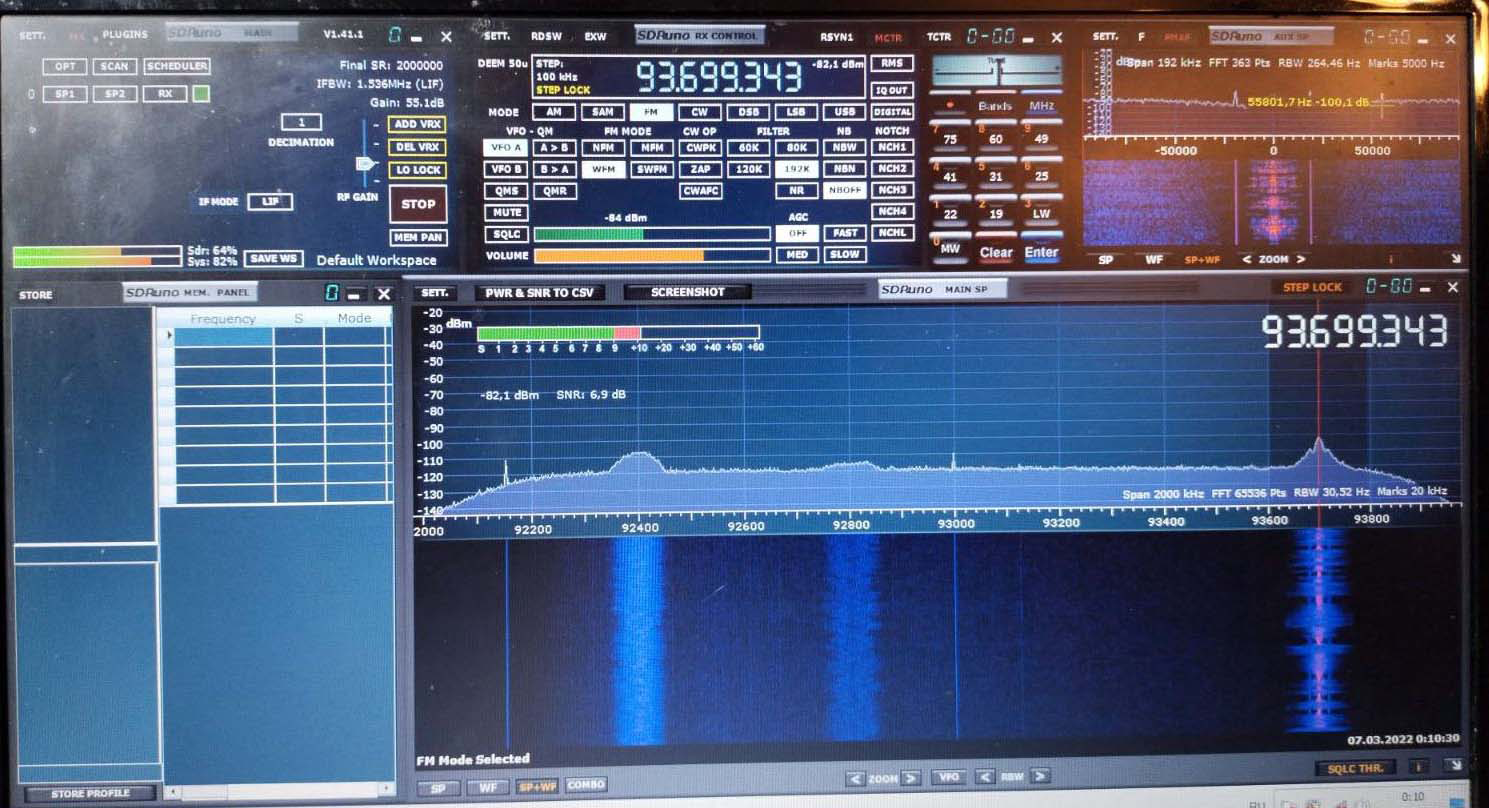Screen dimensions: 1489x808
Task: Select the MW band key
Action: click(950, 248)
